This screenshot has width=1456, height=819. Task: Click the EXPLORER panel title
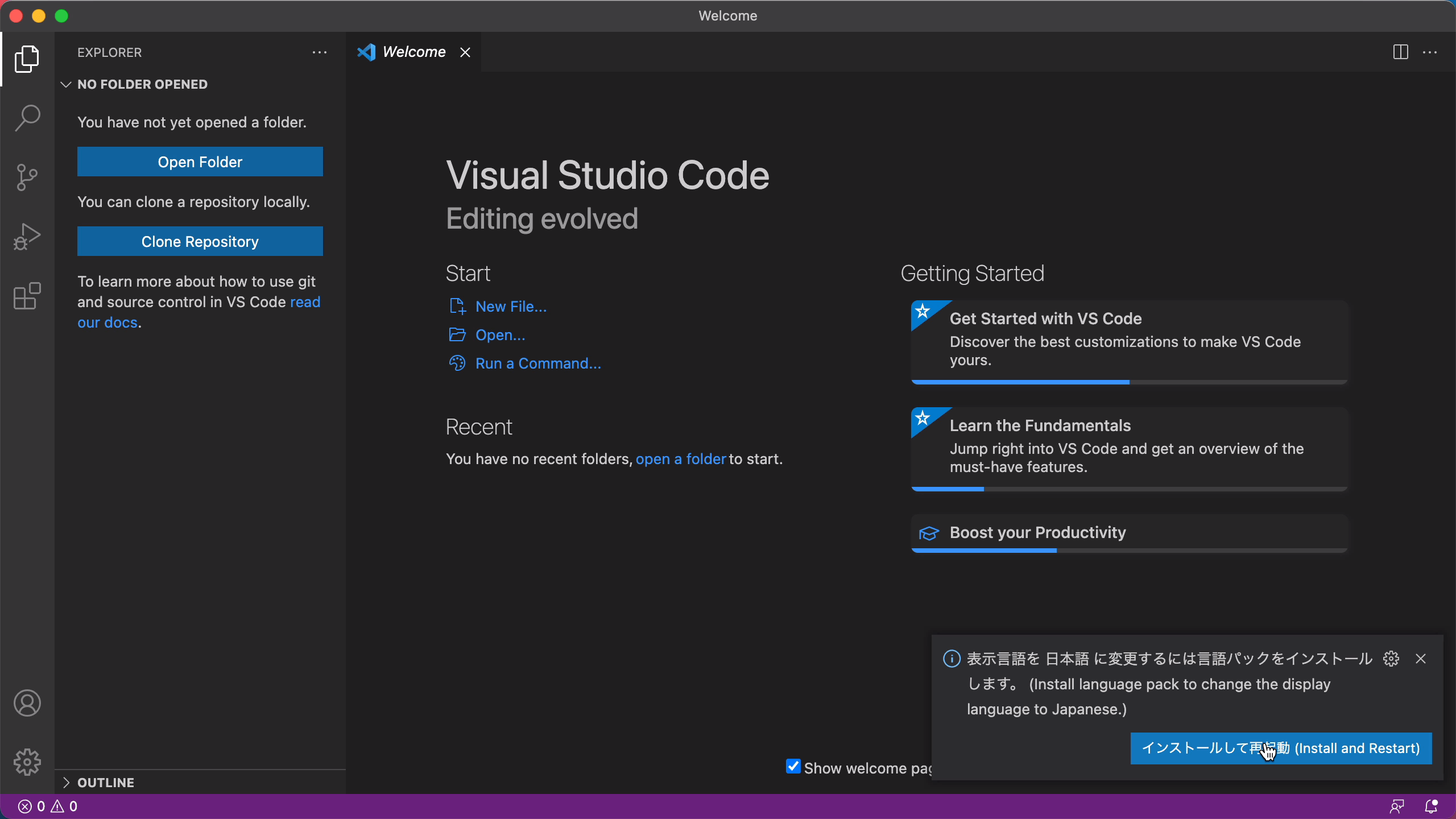pos(109,52)
